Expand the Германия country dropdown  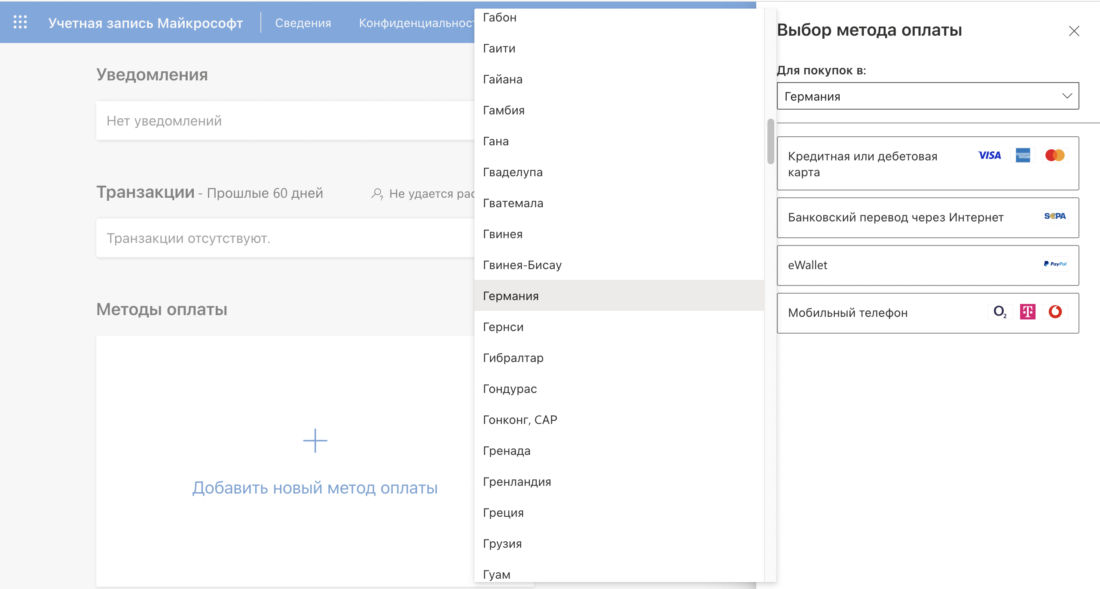click(927, 97)
